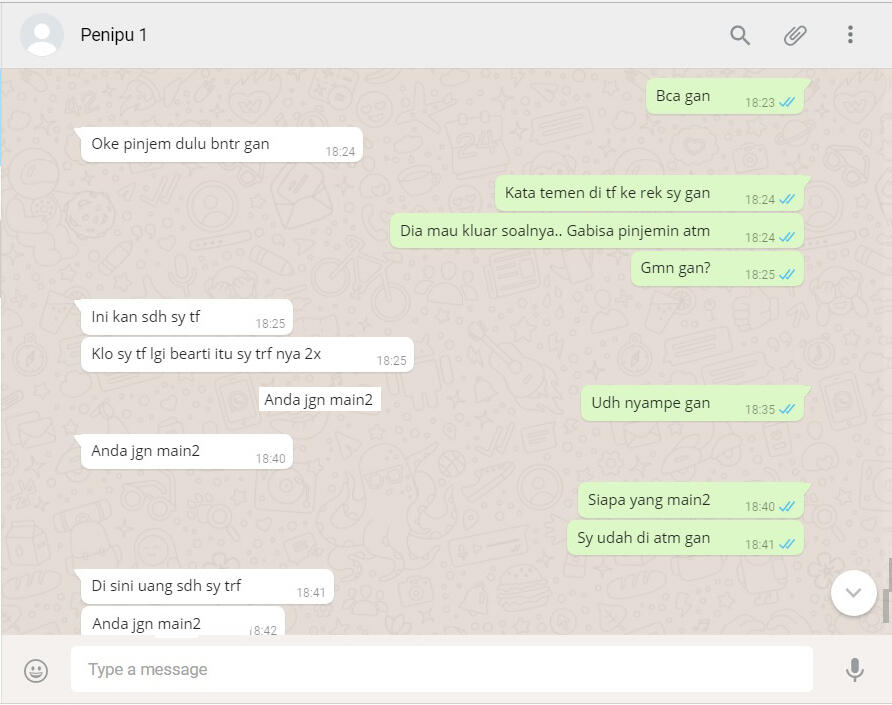This screenshot has width=892, height=705.
Task: Select 'Anda jgn main2' message sent 18:42
Action: point(183,621)
